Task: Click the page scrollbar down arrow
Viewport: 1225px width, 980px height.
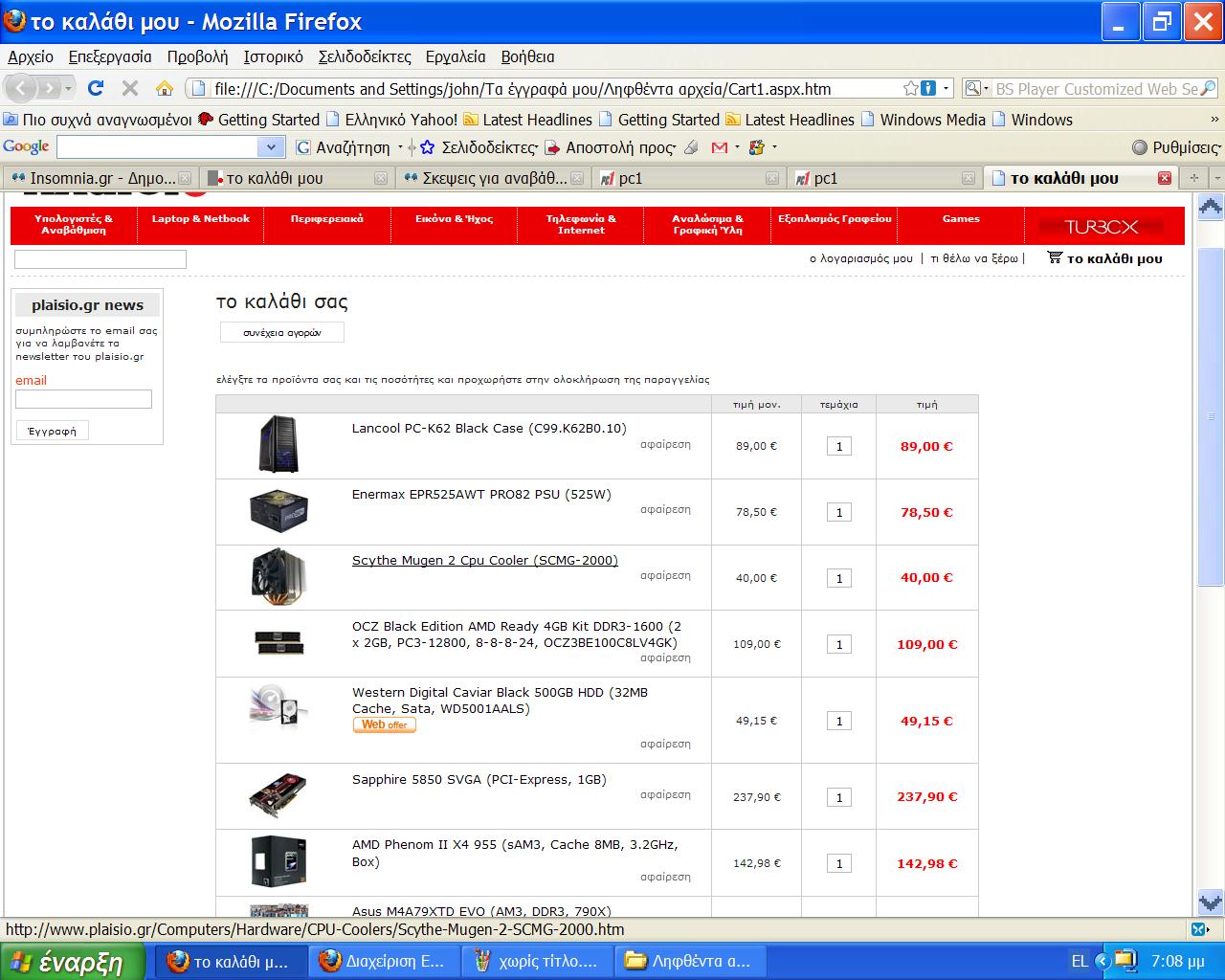Action: 1211,902
